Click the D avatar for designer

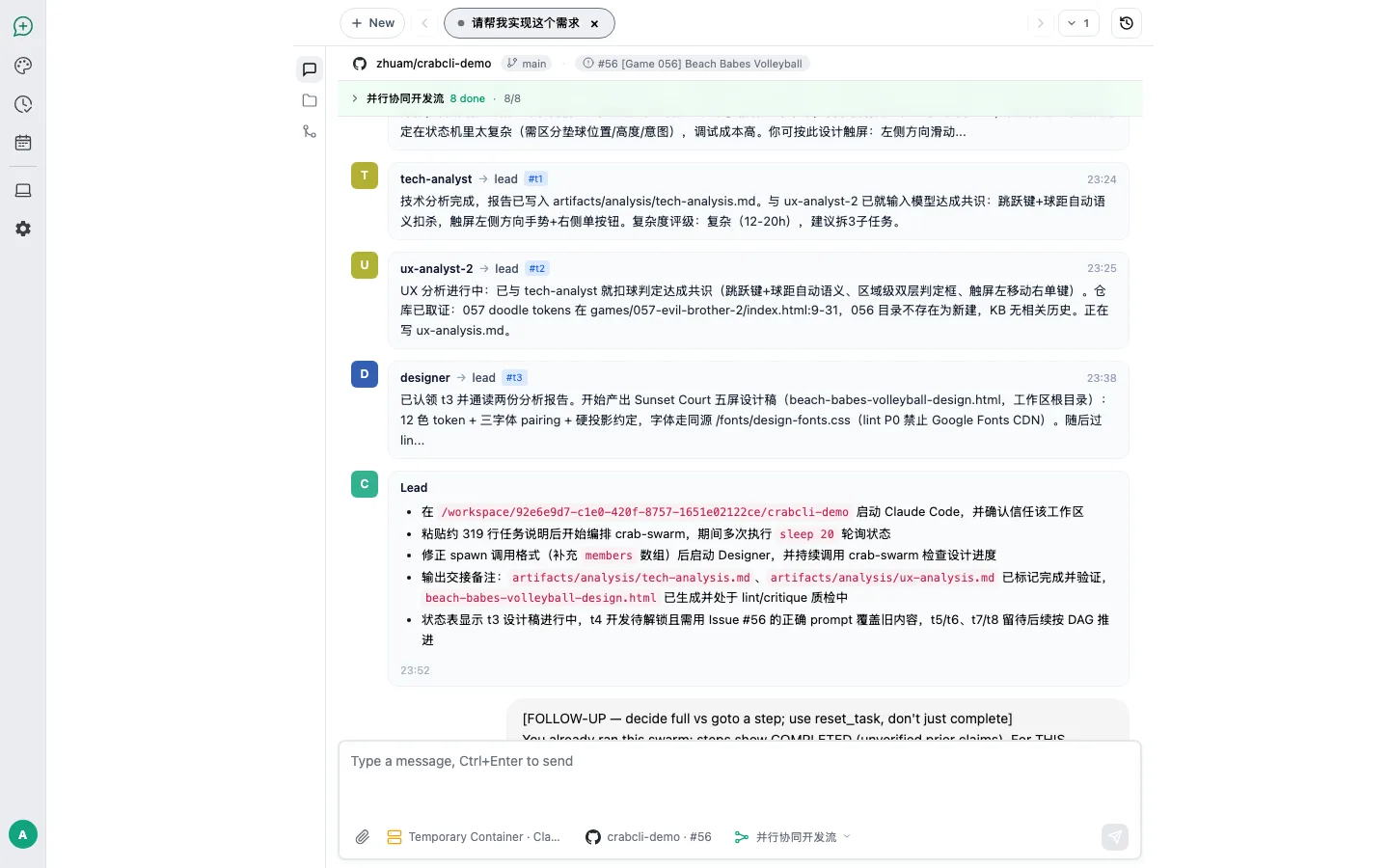tap(365, 374)
